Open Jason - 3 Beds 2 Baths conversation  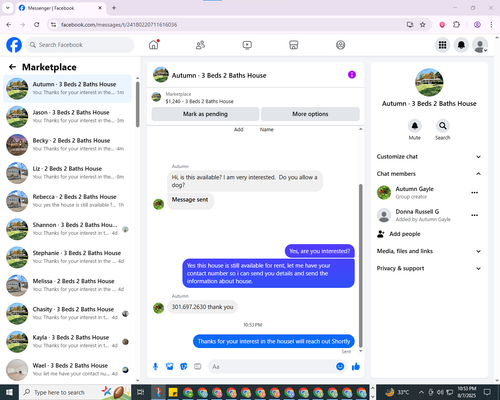pos(68,117)
